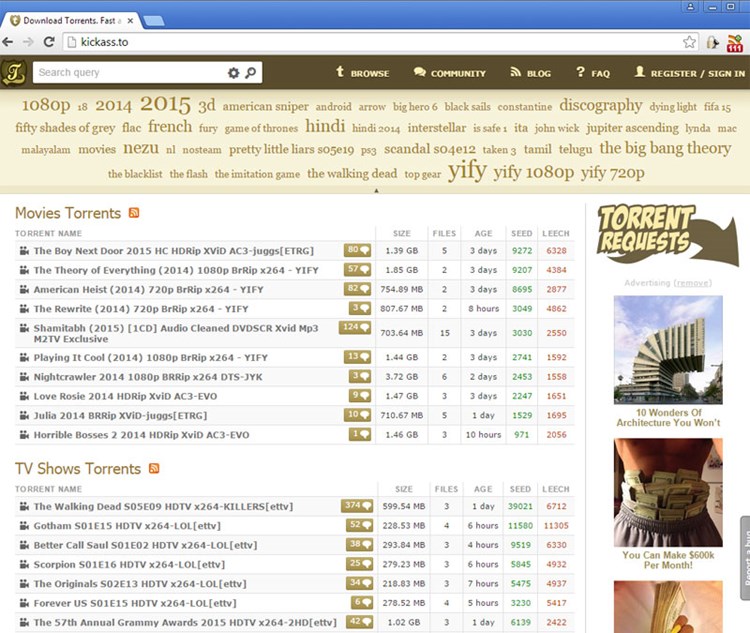
Task: Open the 374 comments badge for The Walking Dead
Action: click(x=357, y=506)
